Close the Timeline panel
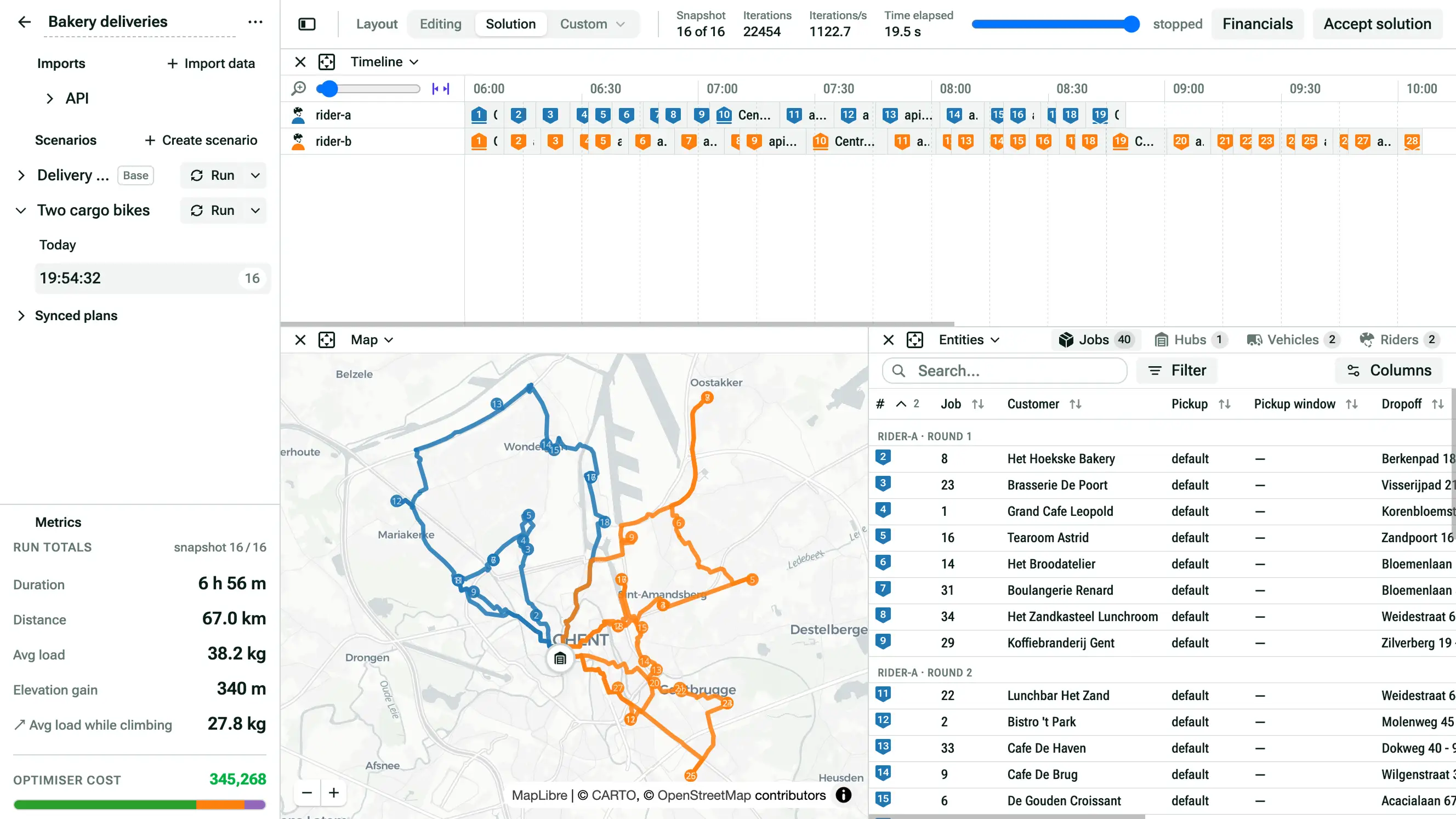The image size is (1456, 819). click(x=300, y=61)
